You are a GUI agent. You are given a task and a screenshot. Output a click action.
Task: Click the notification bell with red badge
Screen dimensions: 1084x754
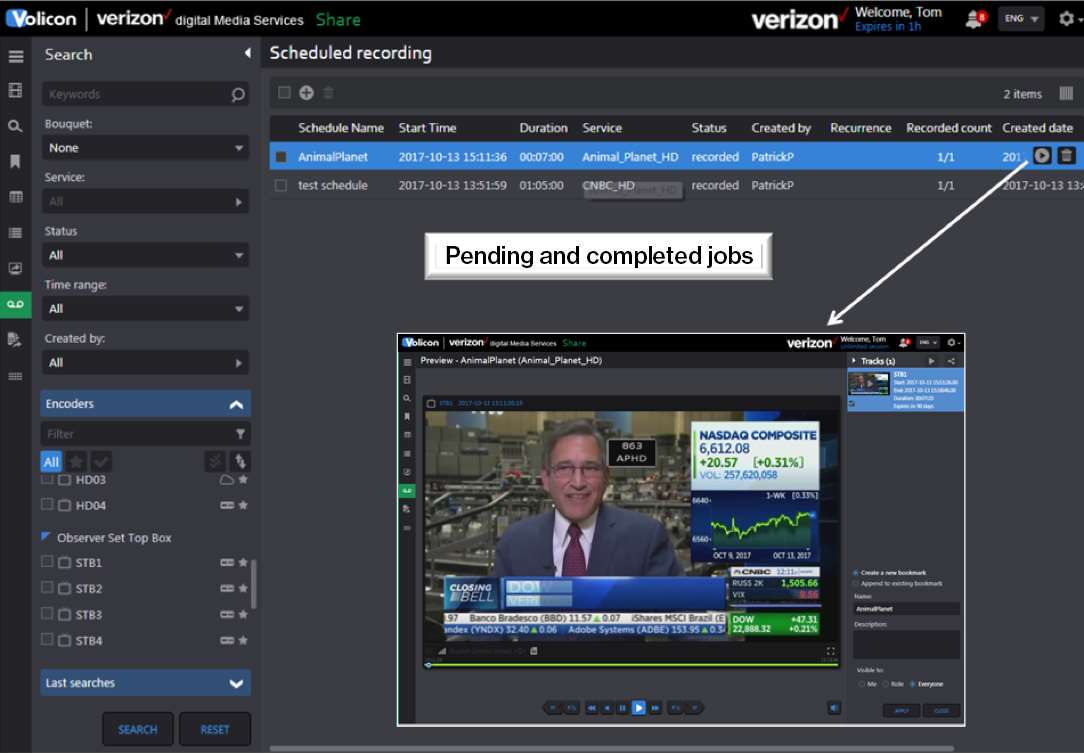pyautogui.click(x=975, y=19)
